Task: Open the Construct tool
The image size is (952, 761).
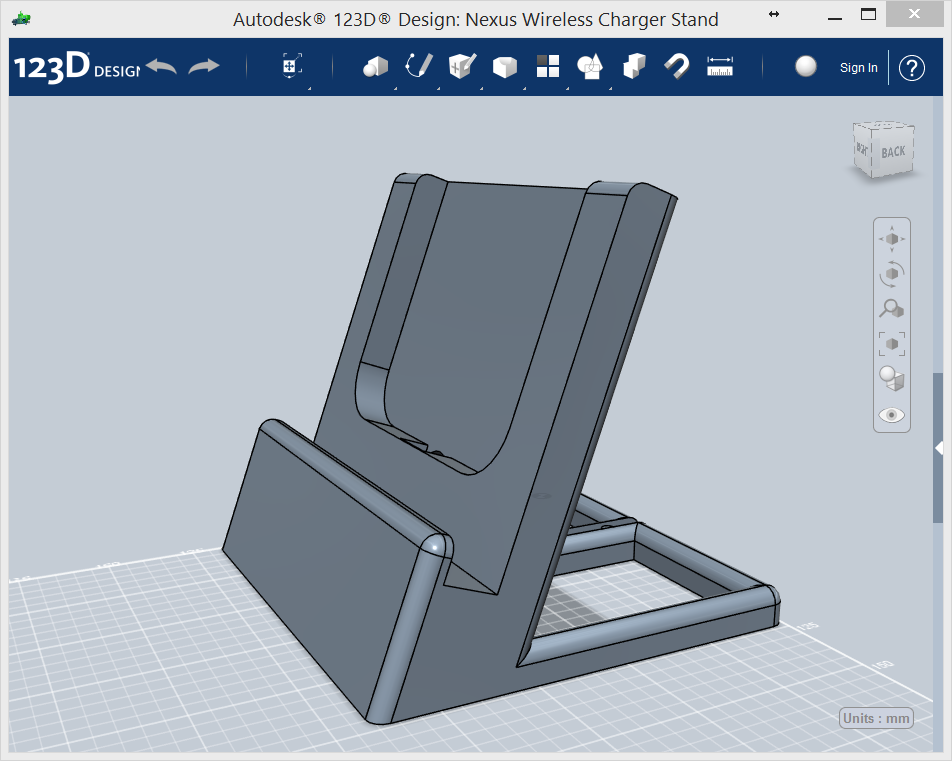Action: pyautogui.click(x=459, y=66)
